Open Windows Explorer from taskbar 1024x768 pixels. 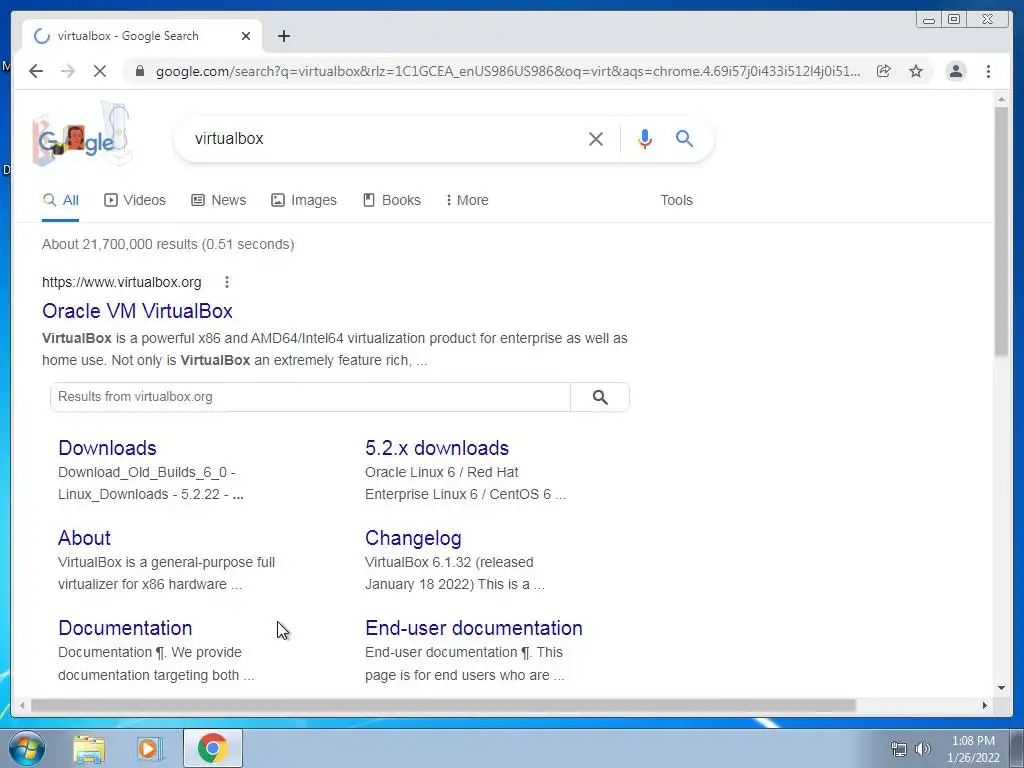point(89,748)
